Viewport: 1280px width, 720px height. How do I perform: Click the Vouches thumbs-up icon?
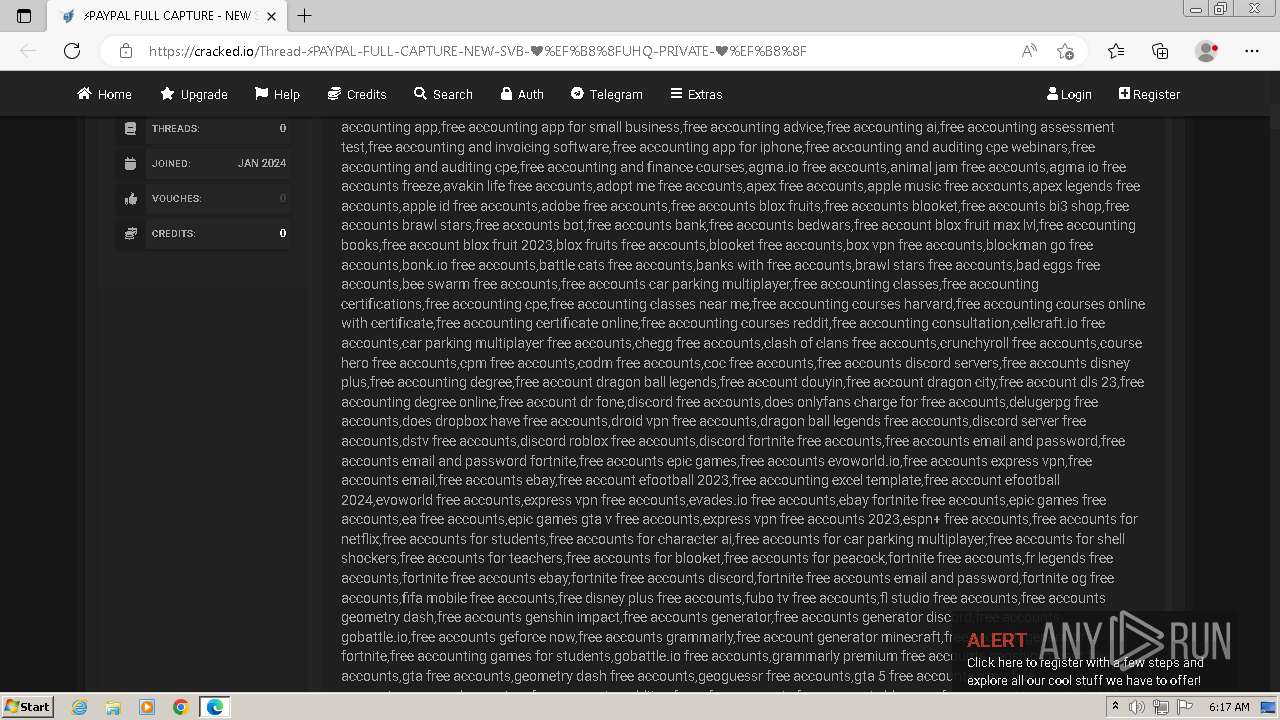(x=130, y=198)
